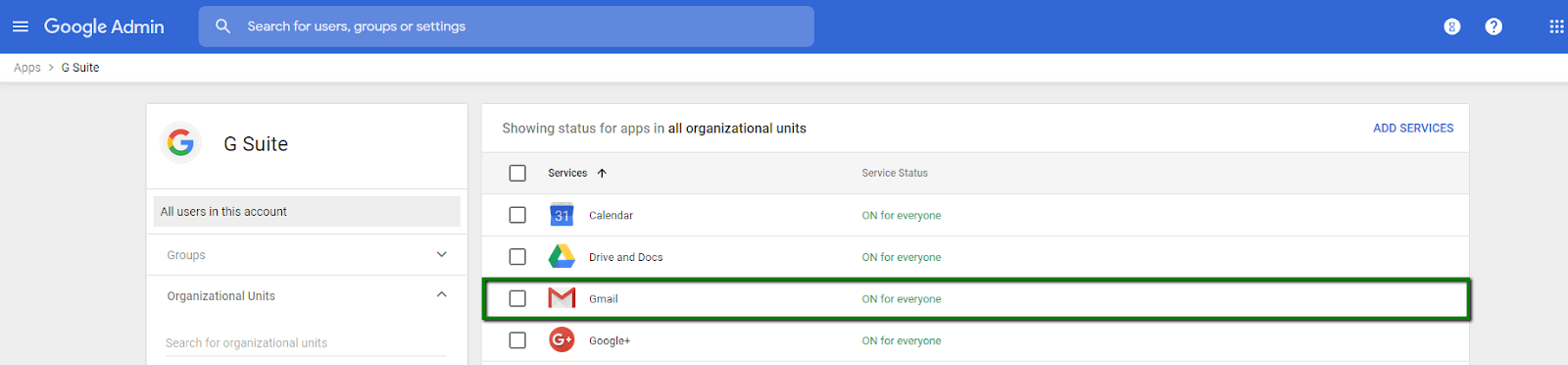Screen dimensions: 1568x365
Task: Click the G Suite panel title
Action: point(256,143)
